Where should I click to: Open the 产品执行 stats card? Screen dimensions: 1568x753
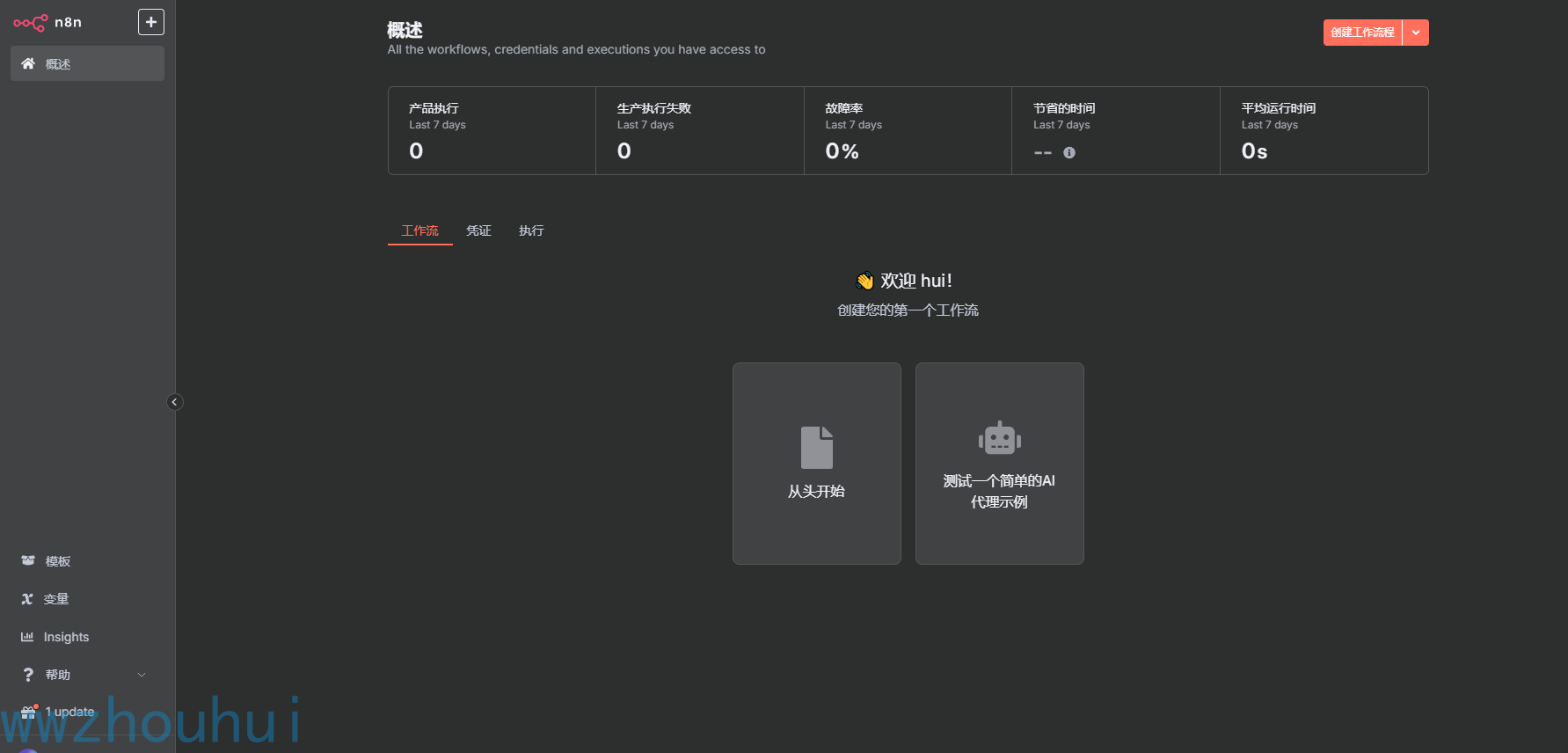(x=492, y=130)
